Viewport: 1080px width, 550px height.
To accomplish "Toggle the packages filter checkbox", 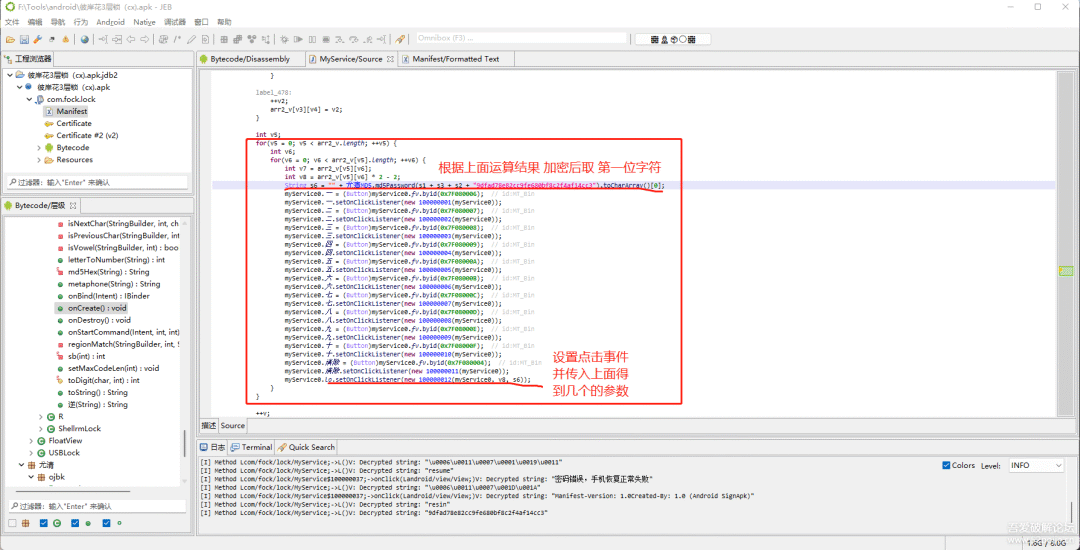I will click(12, 523).
